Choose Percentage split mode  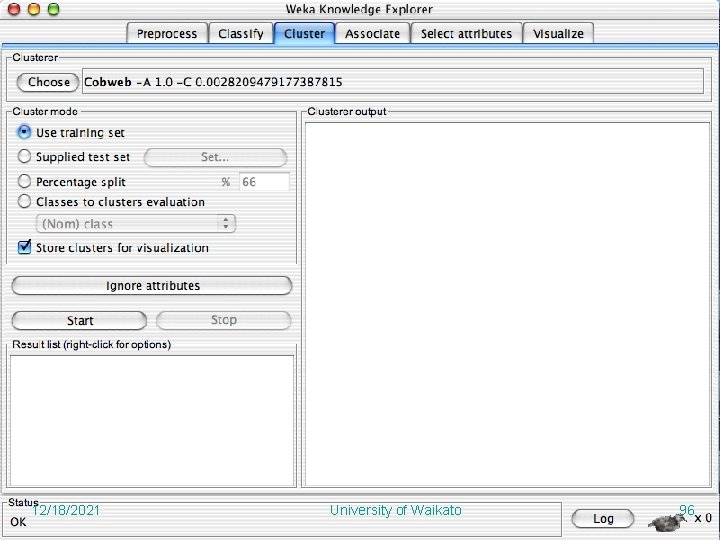coord(24,181)
